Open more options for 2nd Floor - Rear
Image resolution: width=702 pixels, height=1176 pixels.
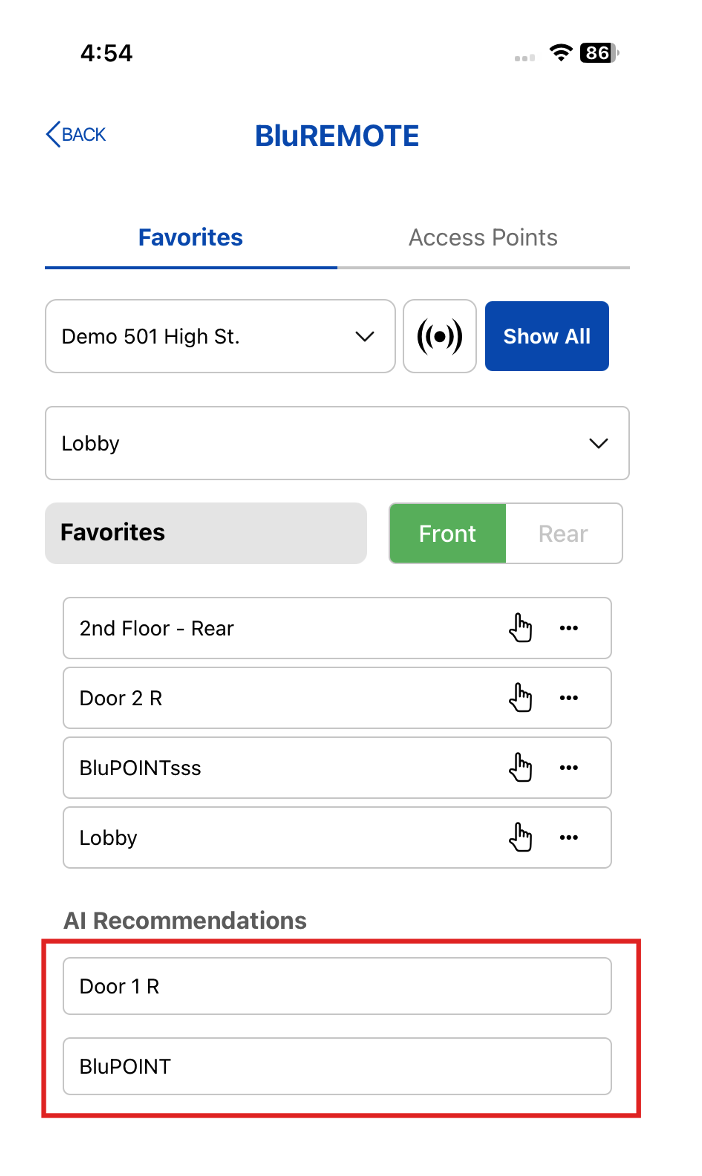point(569,628)
